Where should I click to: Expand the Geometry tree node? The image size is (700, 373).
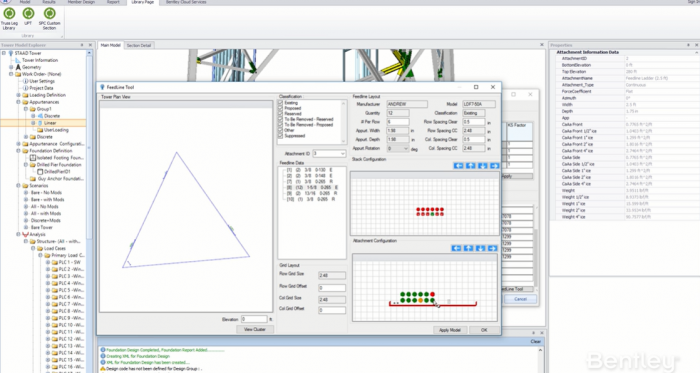coord(11,67)
